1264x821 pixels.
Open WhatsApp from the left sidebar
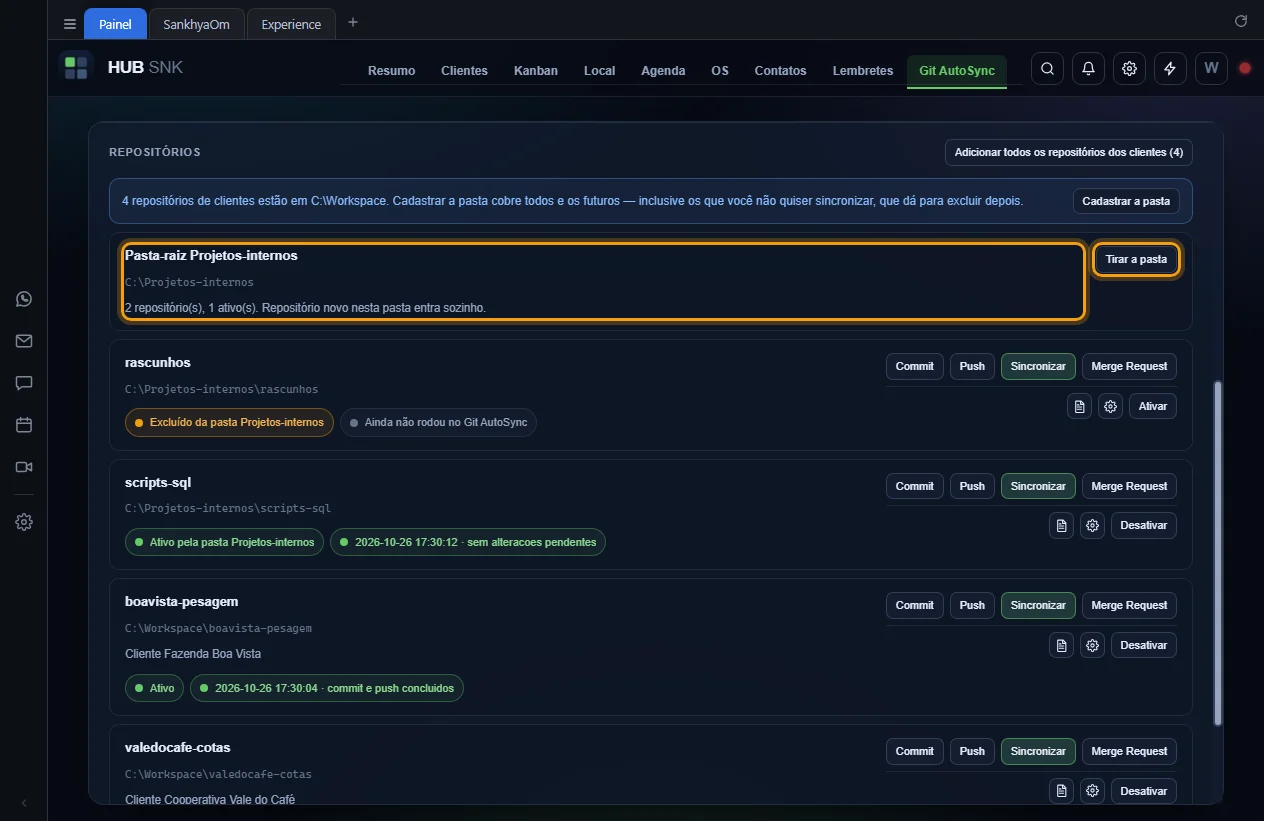[24, 299]
